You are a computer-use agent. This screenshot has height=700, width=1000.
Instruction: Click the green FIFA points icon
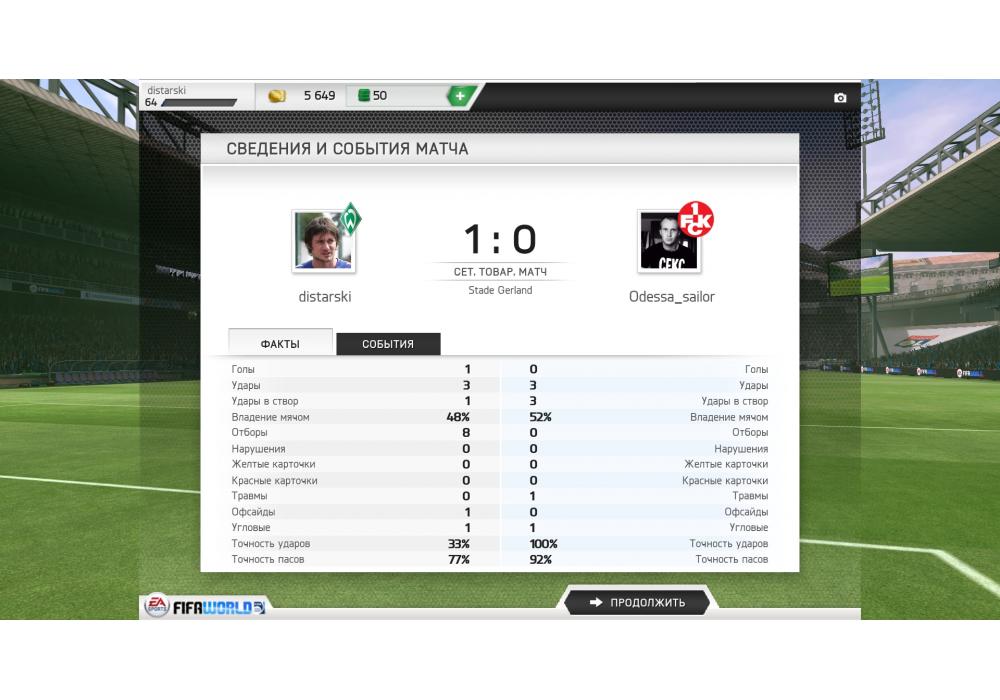click(x=364, y=95)
